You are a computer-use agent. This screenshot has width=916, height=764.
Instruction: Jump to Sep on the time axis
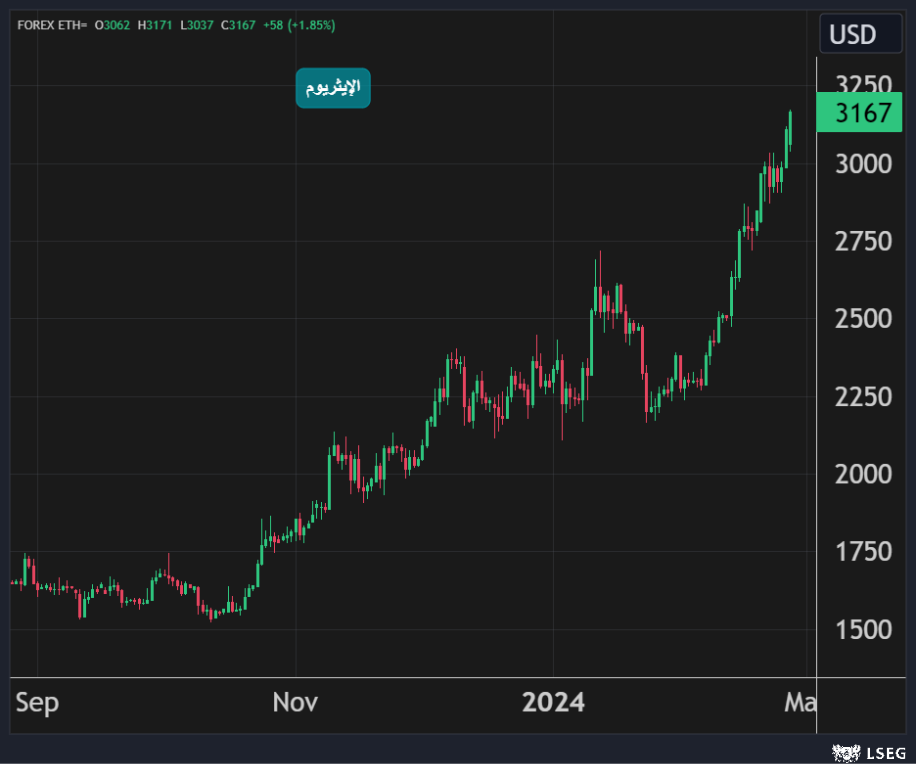pos(37,703)
